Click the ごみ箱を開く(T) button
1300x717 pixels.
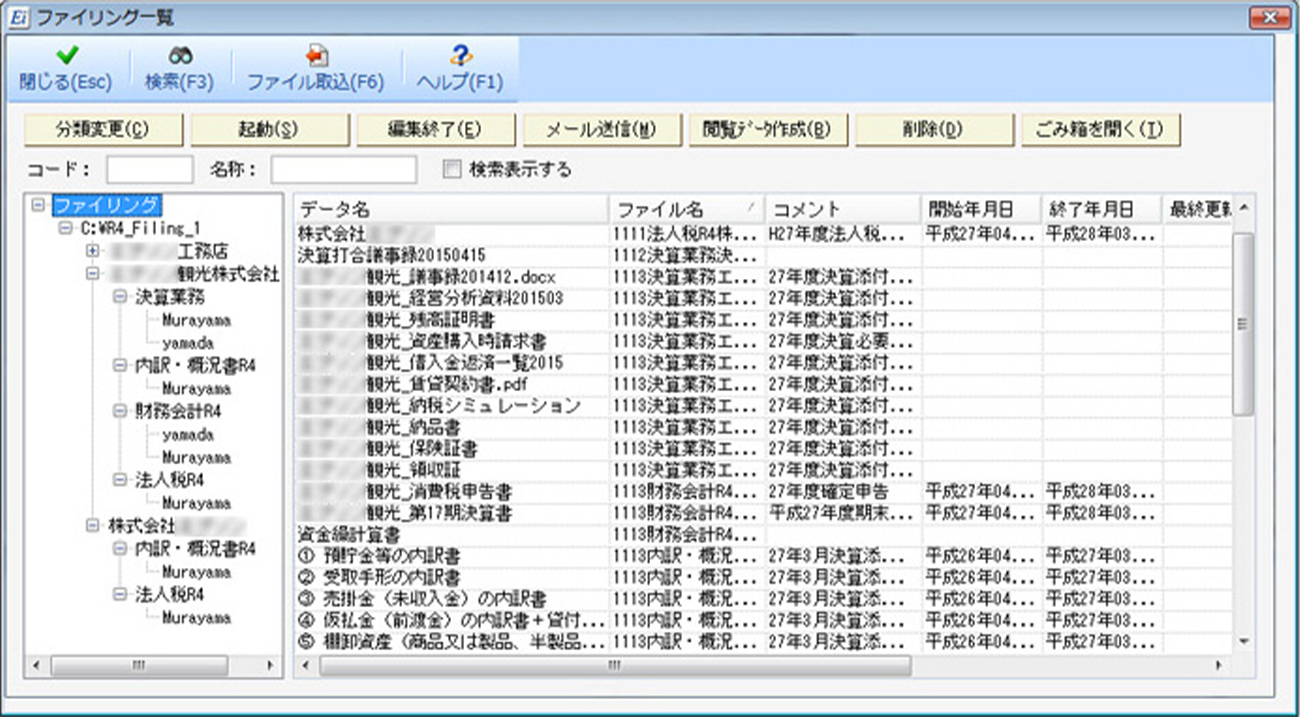point(1101,129)
